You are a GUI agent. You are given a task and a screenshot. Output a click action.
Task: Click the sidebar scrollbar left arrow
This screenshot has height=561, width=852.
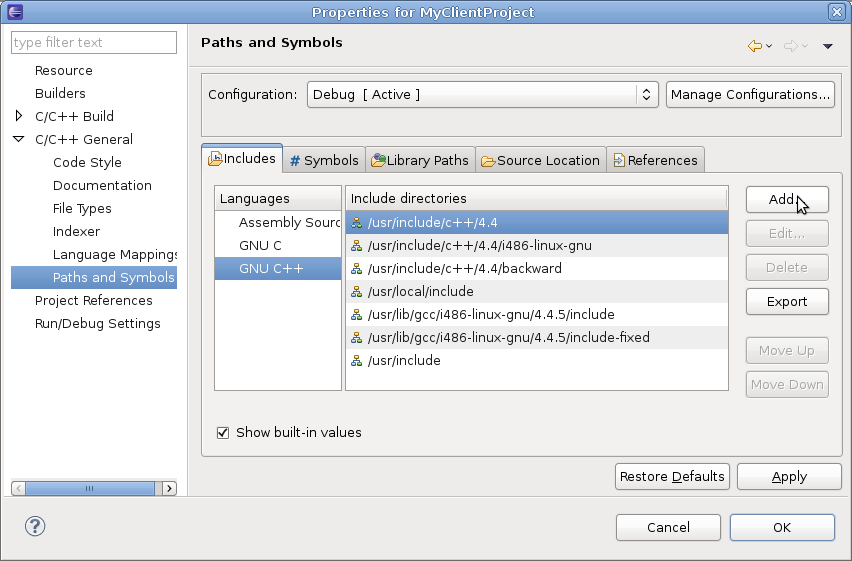18,488
